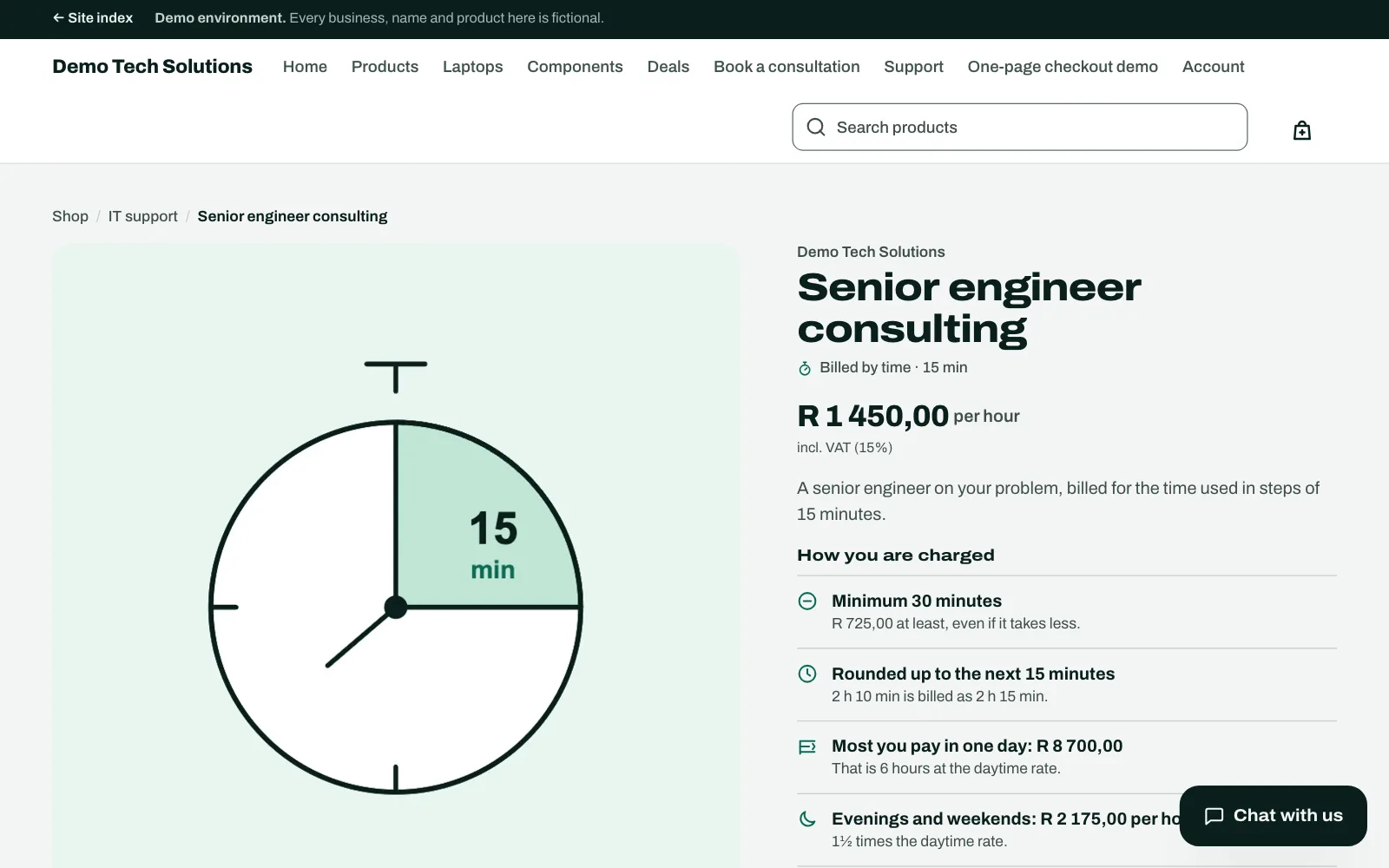Click the Senior engineer consulting heading
Image resolution: width=1389 pixels, height=868 pixels.
[969, 308]
